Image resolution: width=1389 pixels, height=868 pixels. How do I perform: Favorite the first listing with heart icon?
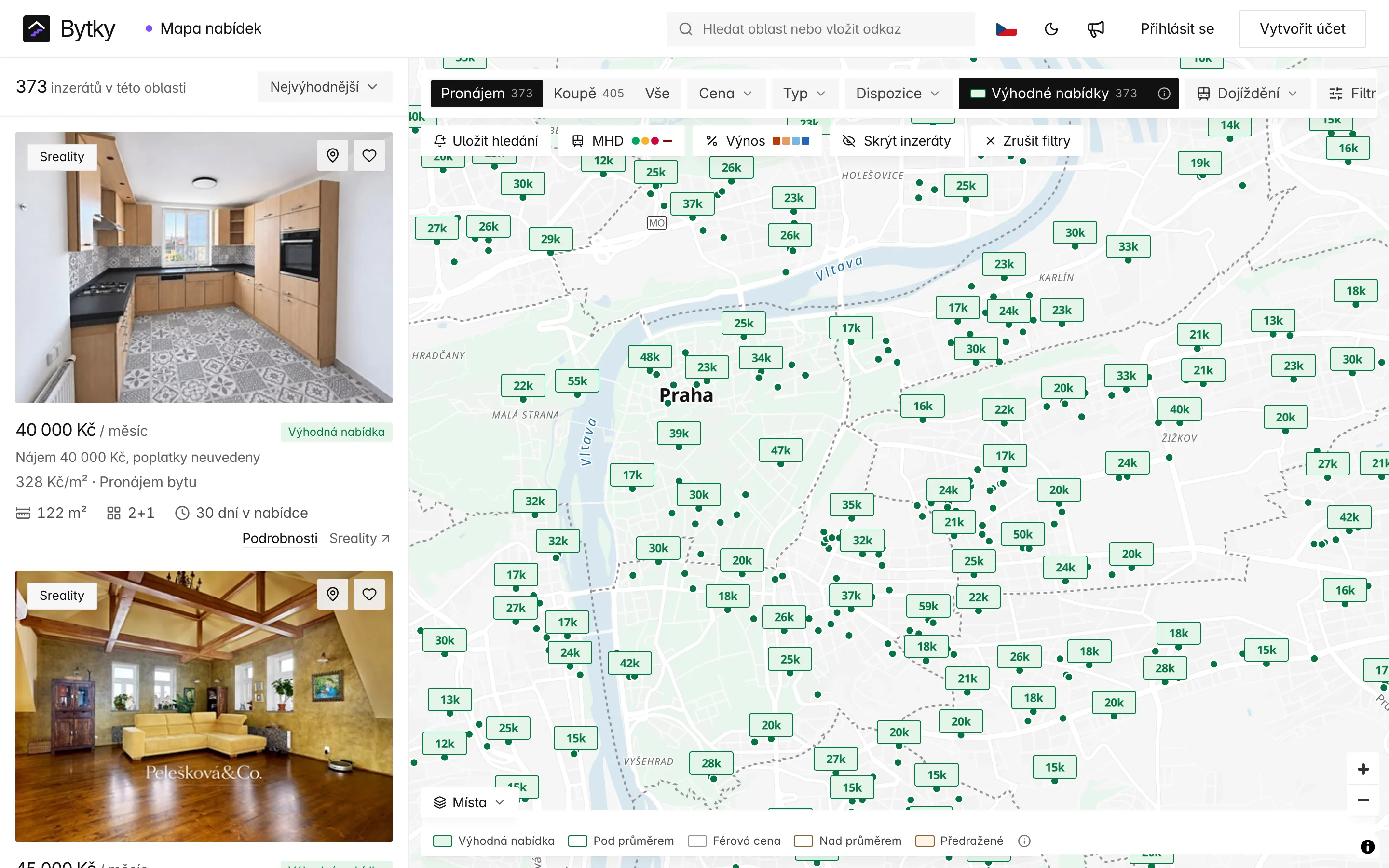click(x=369, y=156)
